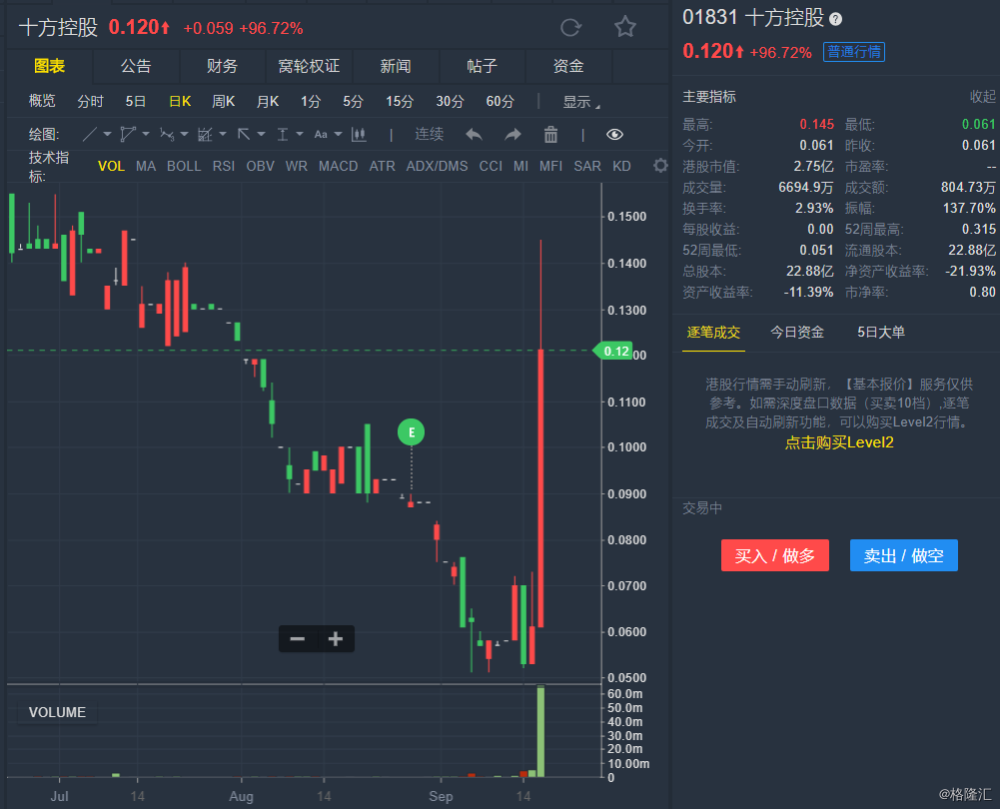This screenshot has height=809, width=1000.
Task: Open the 帖子 tab
Action: pyautogui.click(x=482, y=66)
